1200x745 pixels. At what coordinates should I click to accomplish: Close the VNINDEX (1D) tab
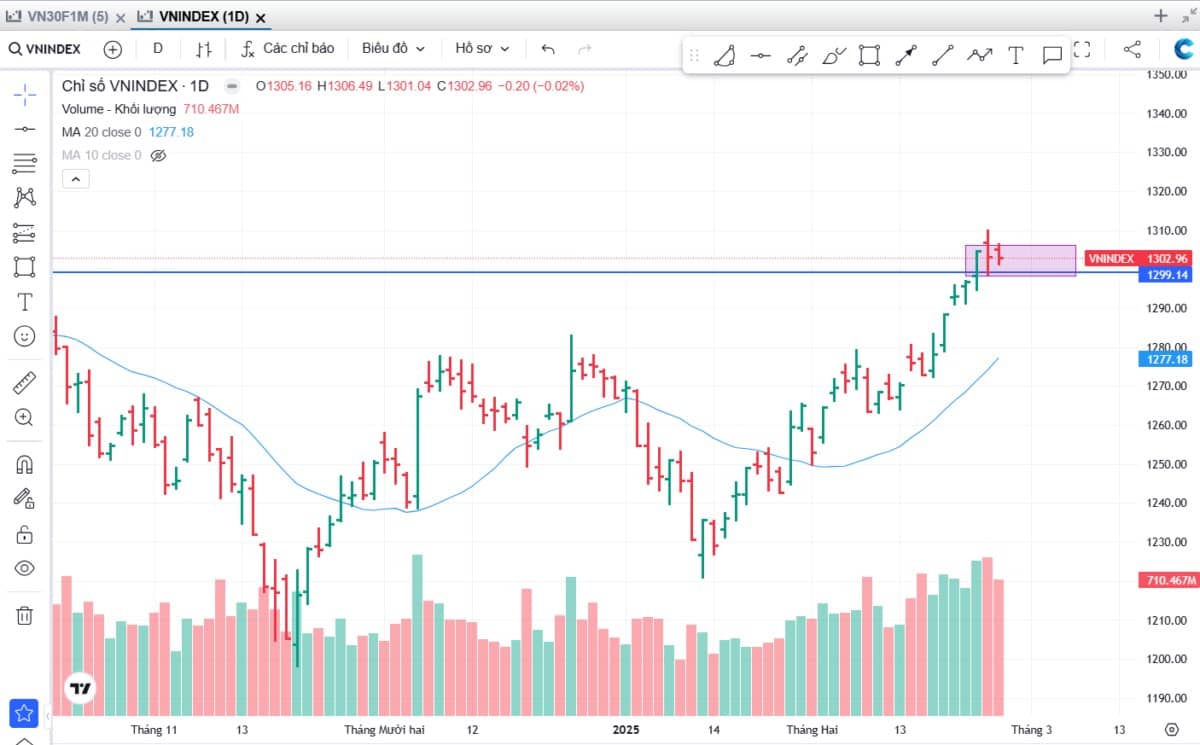click(261, 17)
